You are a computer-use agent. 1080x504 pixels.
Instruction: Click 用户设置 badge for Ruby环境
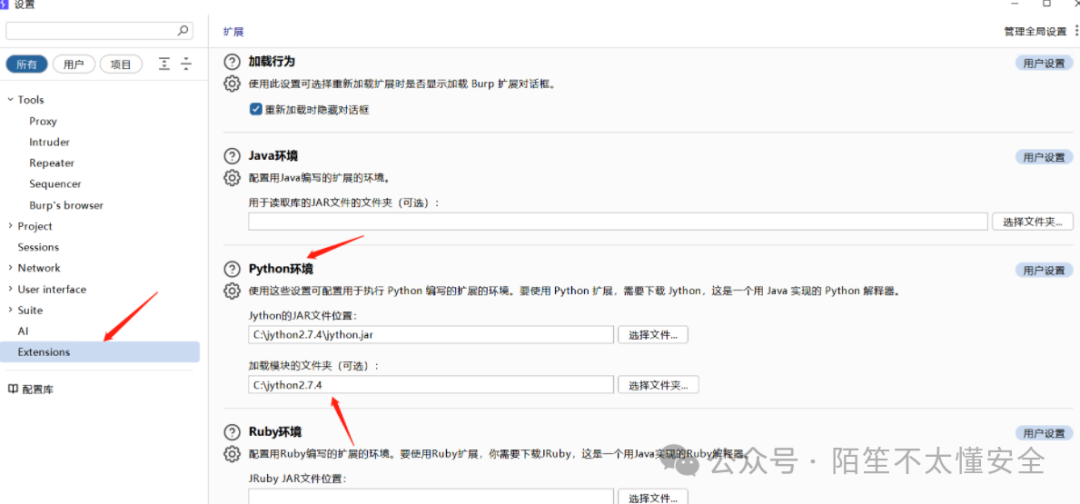pyautogui.click(x=1044, y=433)
